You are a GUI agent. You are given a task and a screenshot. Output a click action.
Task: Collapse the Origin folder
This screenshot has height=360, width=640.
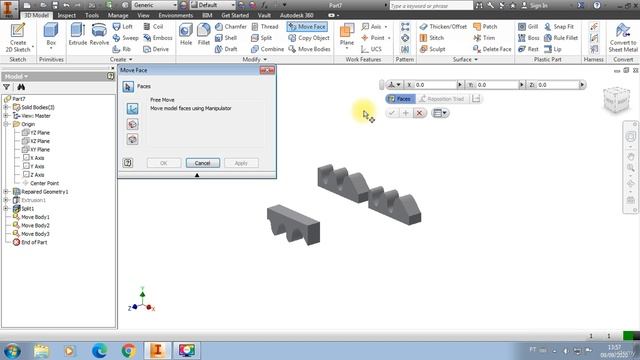pyautogui.click(x=6, y=124)
